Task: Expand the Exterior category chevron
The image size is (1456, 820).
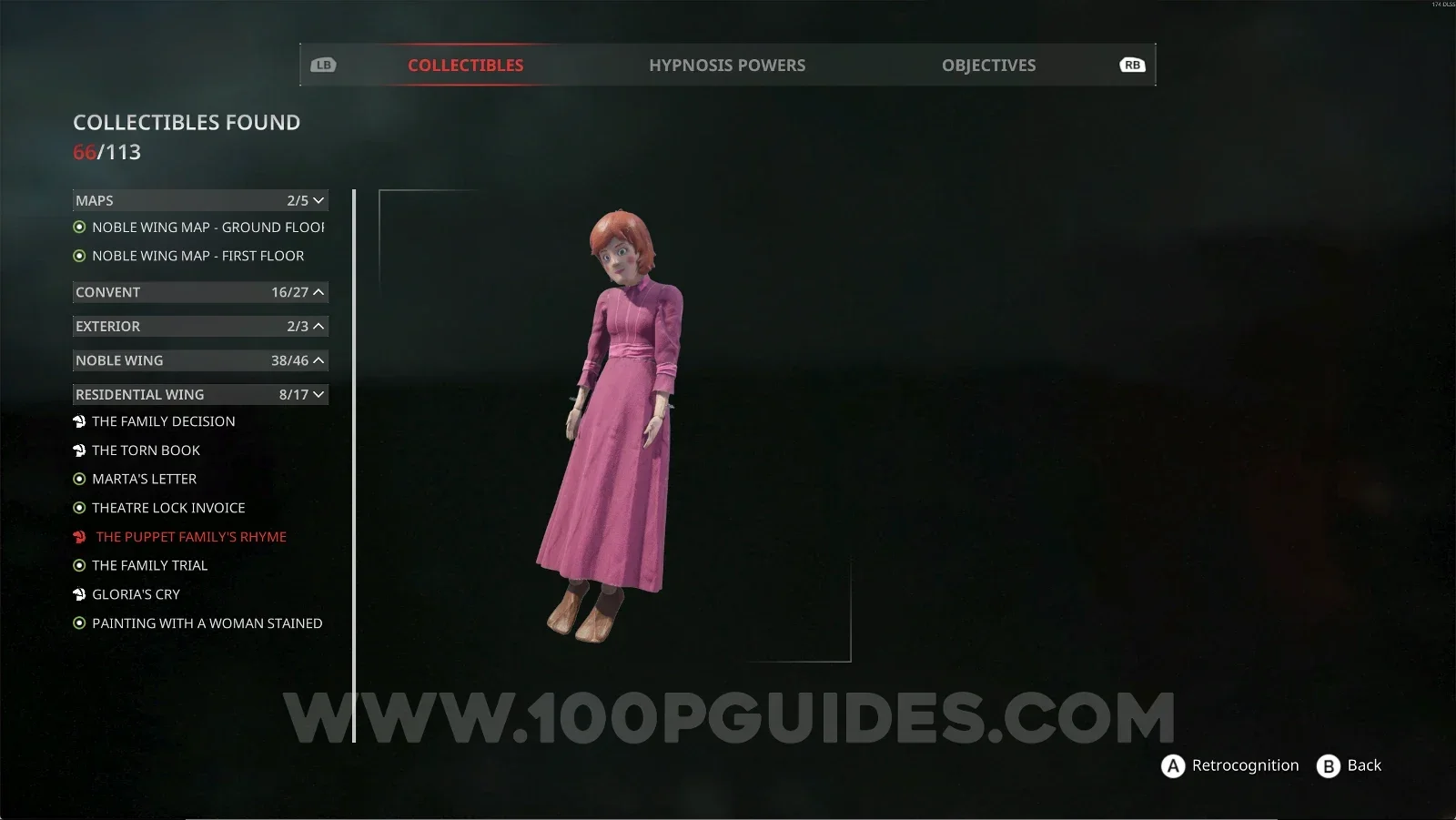Action: (x=318, y=326)
